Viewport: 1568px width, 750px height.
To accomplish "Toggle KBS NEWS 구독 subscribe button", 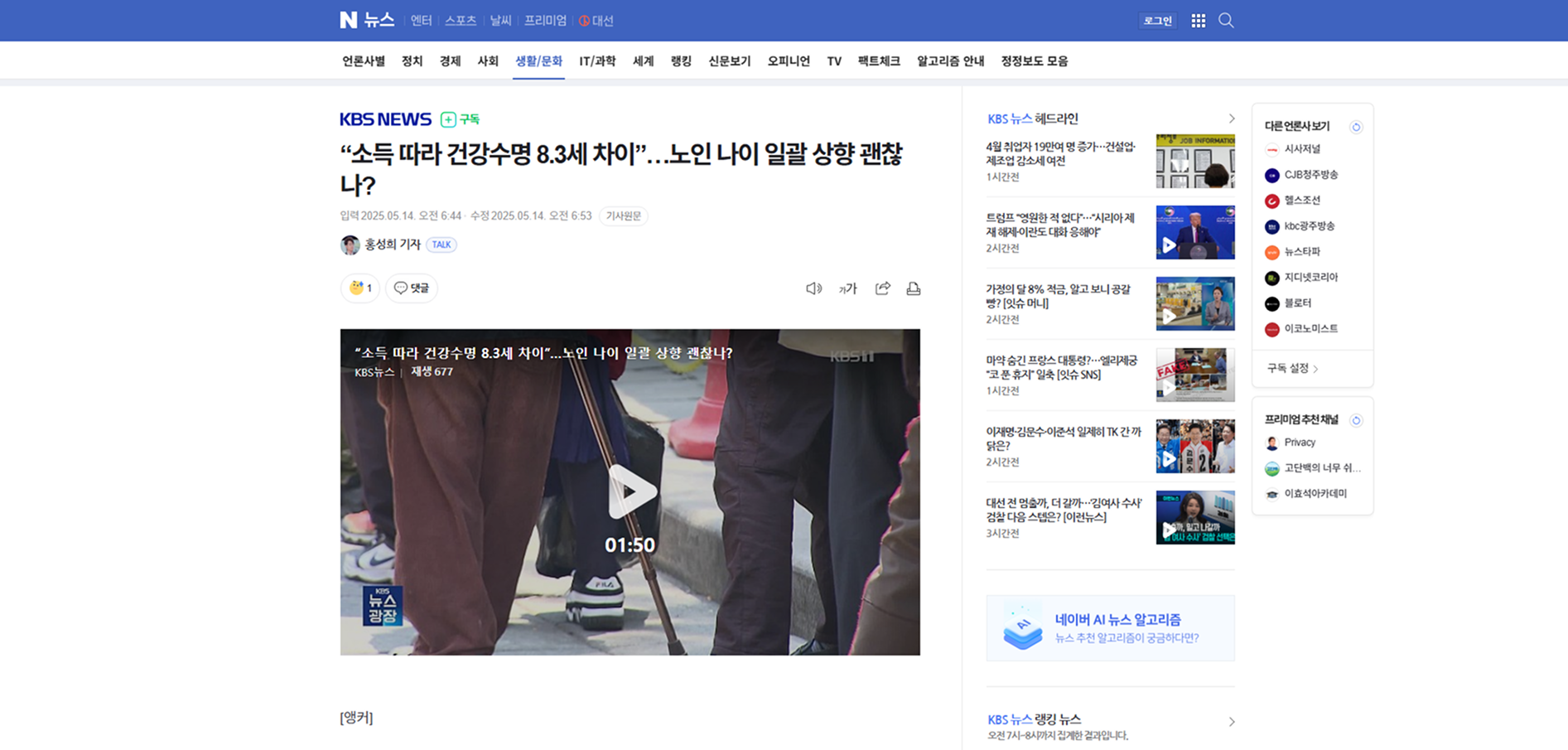I will tap(460, 119).
